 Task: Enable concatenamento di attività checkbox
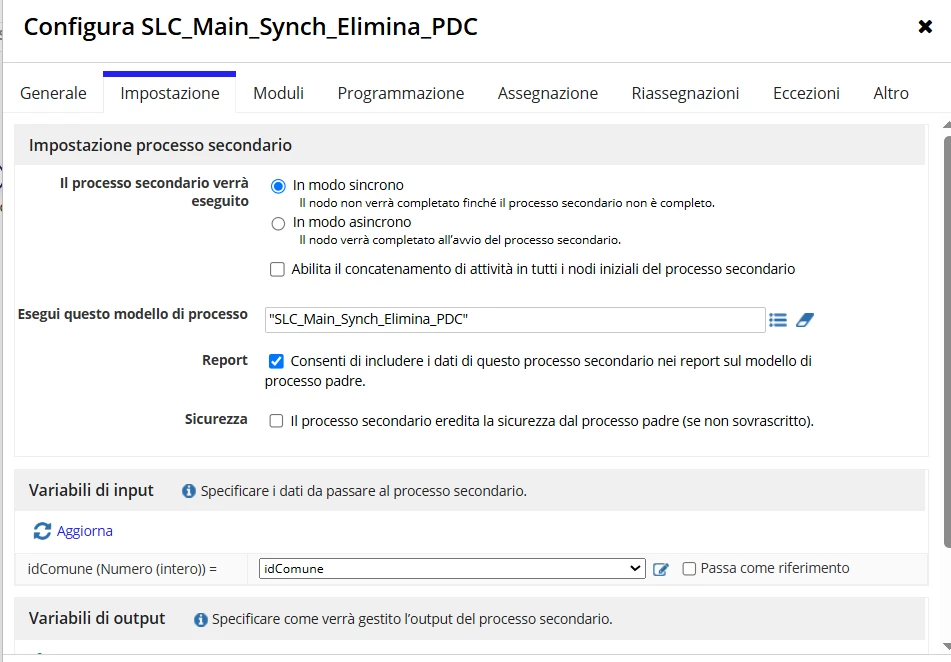(277, 269)
